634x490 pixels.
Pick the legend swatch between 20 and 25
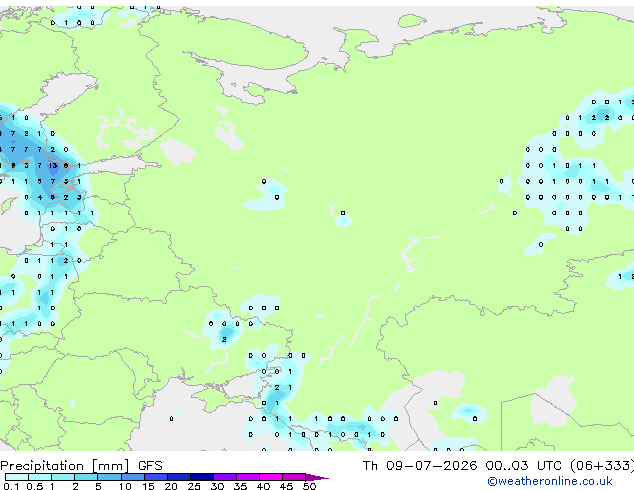pos(179,477)
